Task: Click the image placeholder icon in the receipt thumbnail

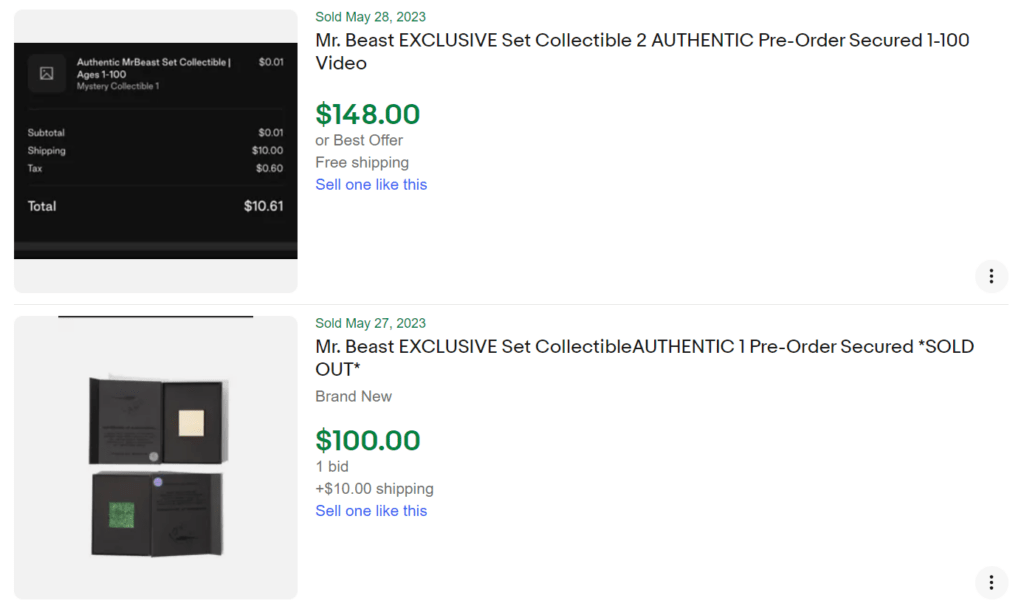Action: pyautogui.click(x=47, y=72)
